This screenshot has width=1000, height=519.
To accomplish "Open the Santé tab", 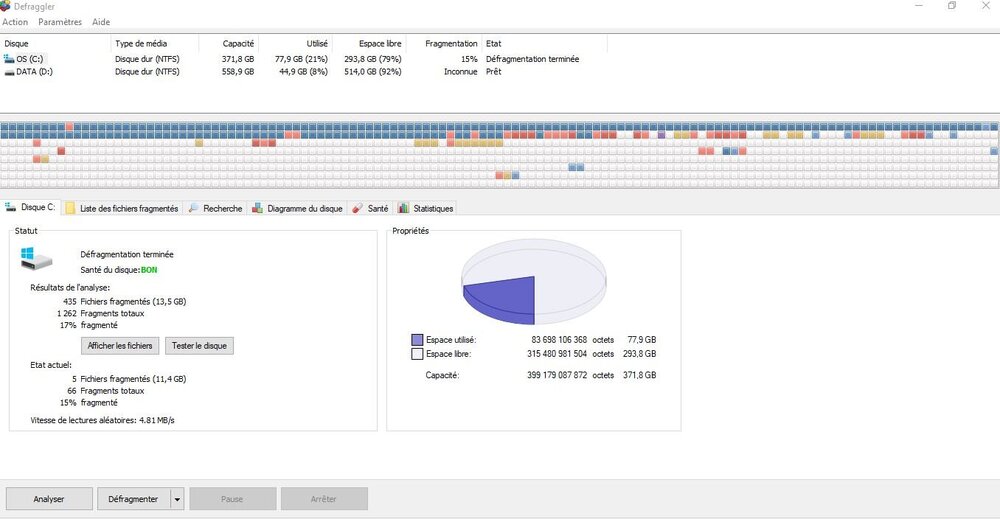I will [370, 208].
